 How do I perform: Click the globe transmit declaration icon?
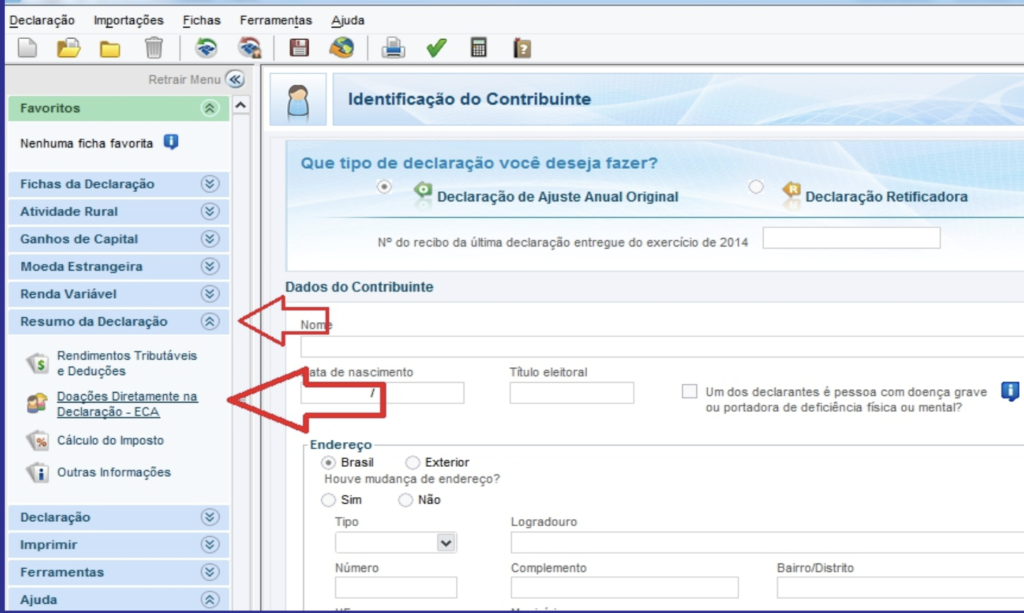[x=342, y=48]
